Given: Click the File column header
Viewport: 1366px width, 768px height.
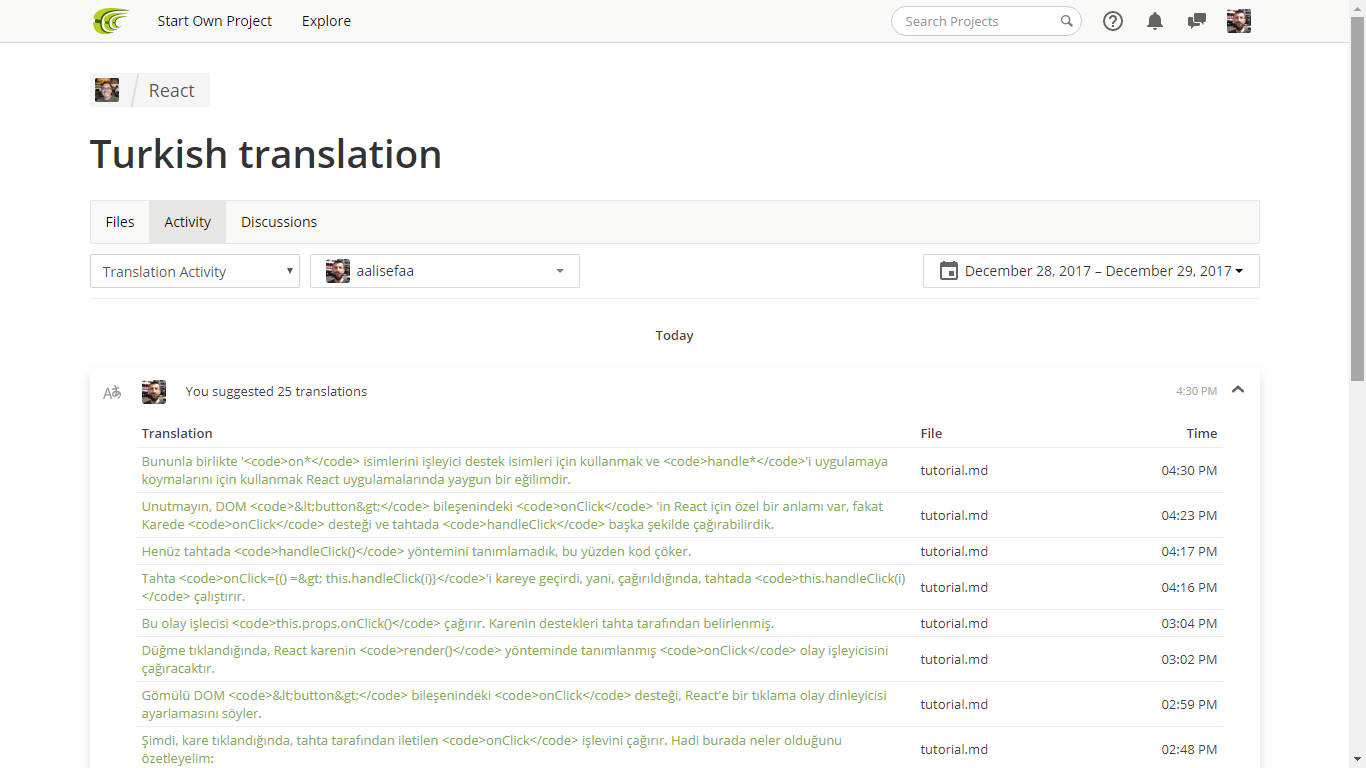Looking at the screenshot, I should [x=931, y=433].
